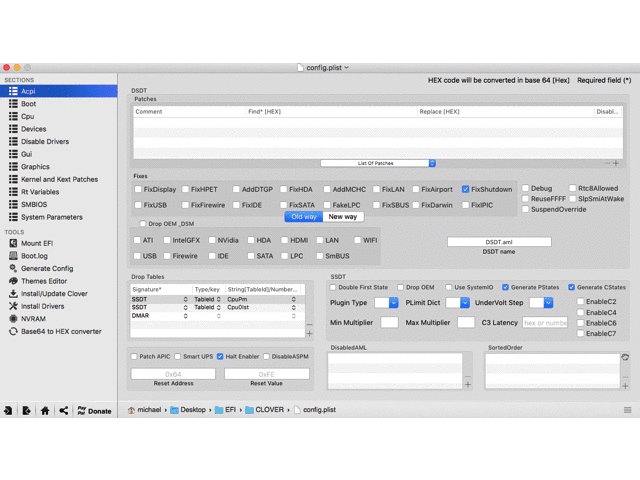640x480 pixels.
Task: Add a Drop Tables entry with plus icon
Action: tap(309, 333)
